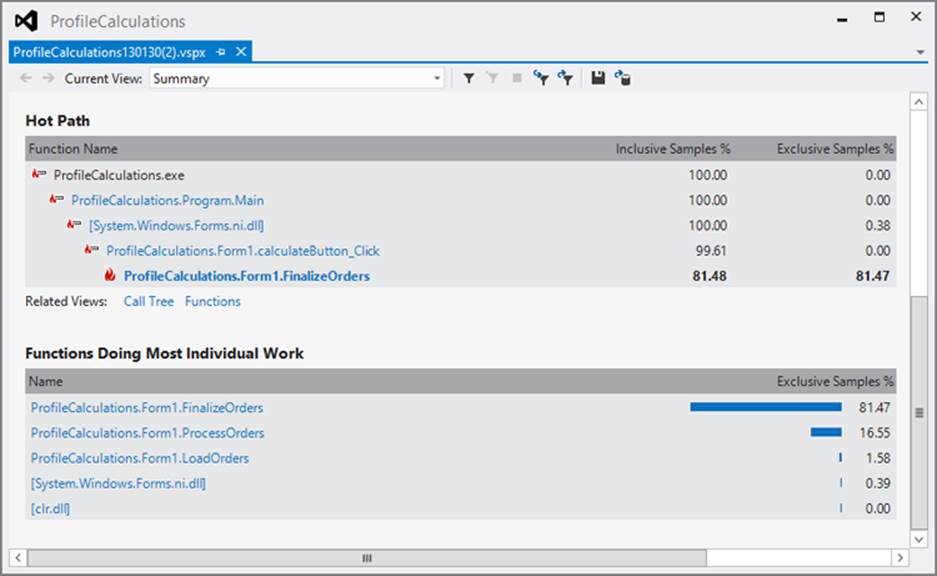Click the Name column header in lower table
937x576 pixels.
(46, 381)
